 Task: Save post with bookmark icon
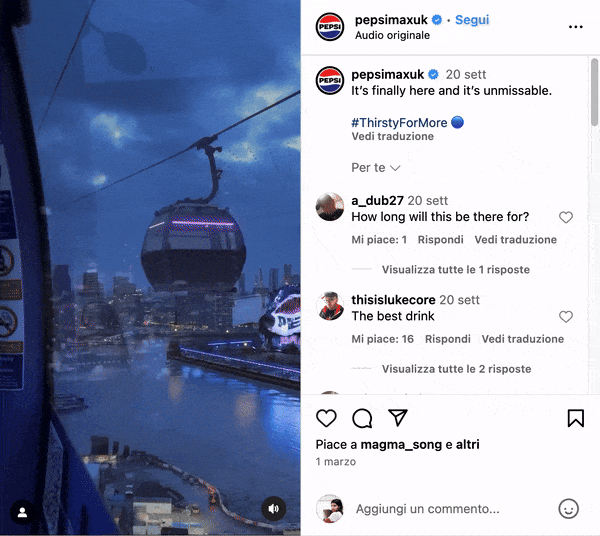(576, 418)
